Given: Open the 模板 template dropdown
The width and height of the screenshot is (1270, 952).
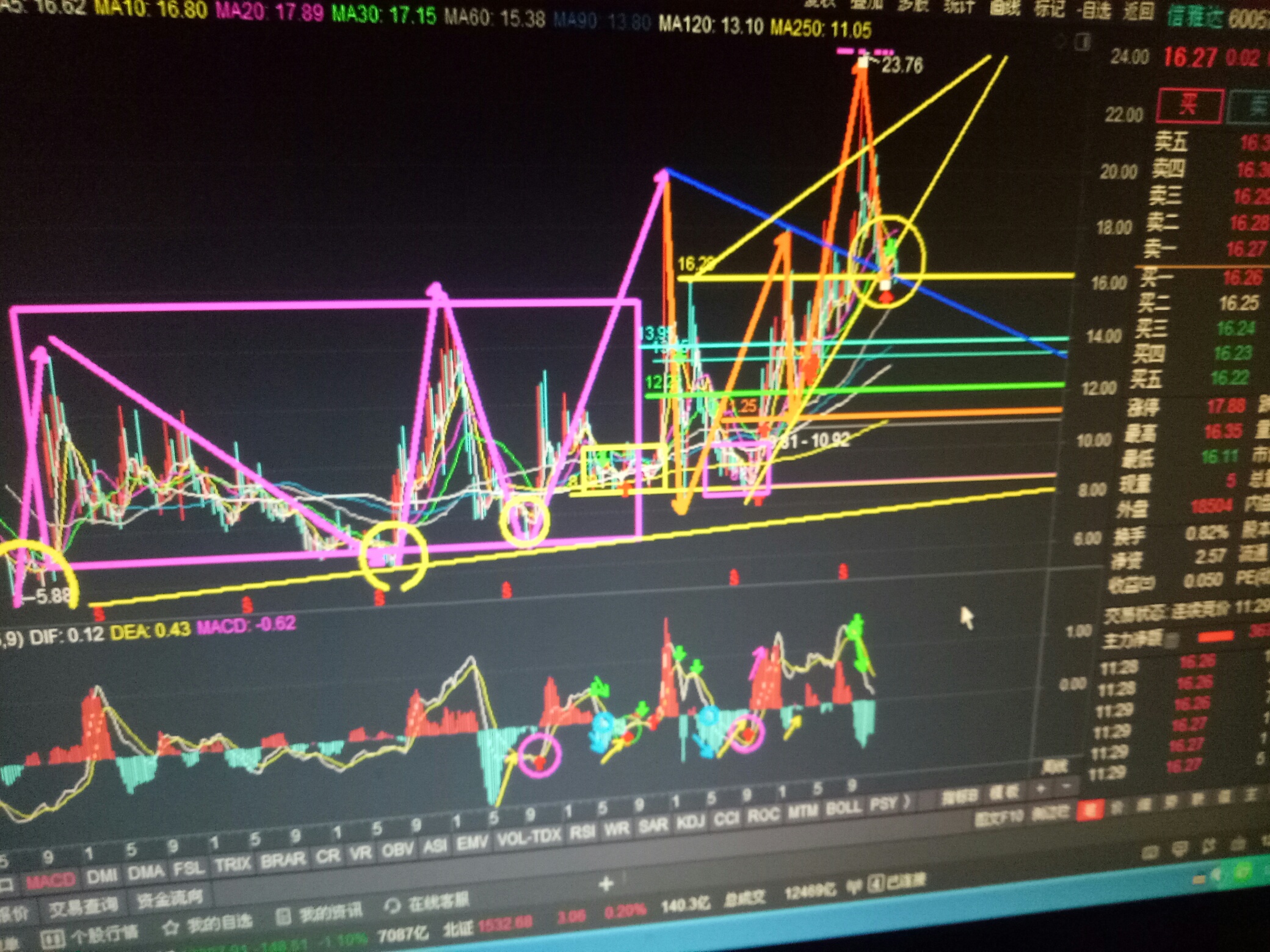Looking at the screenshot, I should click(1003, 792).
